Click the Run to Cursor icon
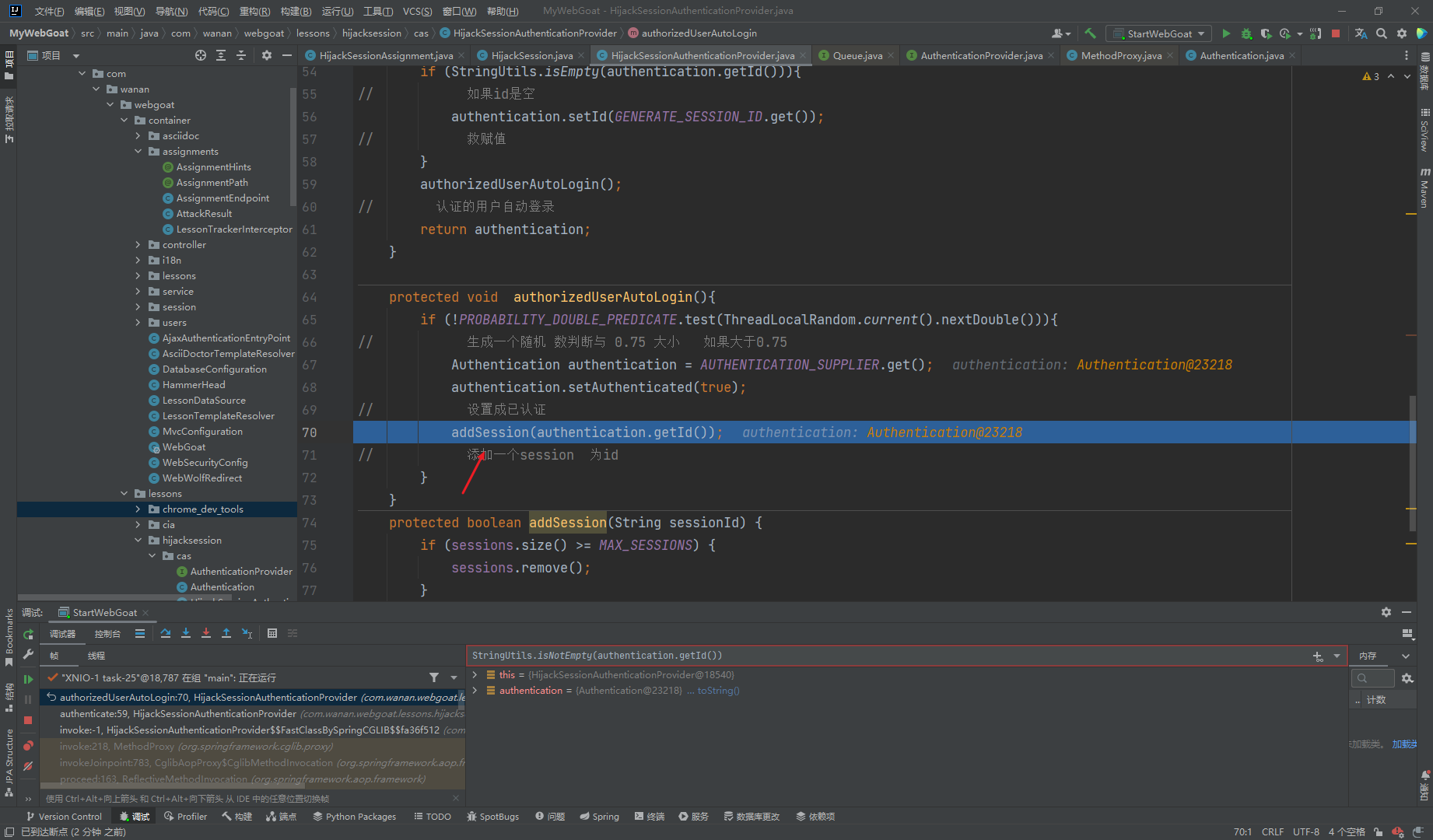This screenshot has width=1433, height=840. tap(247, 634)
